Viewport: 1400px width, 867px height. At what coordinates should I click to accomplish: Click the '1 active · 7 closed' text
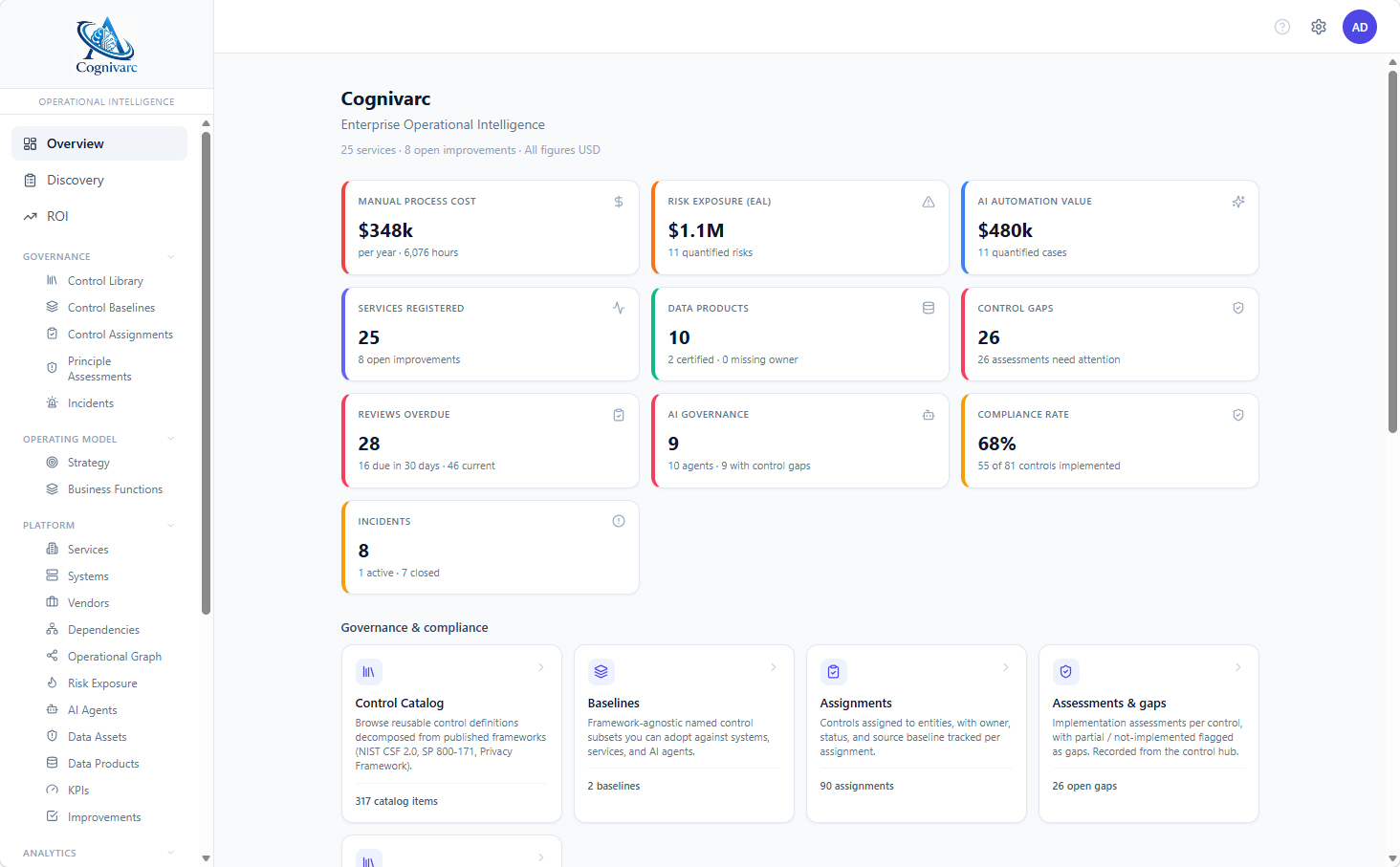click(x=399, y=573)
